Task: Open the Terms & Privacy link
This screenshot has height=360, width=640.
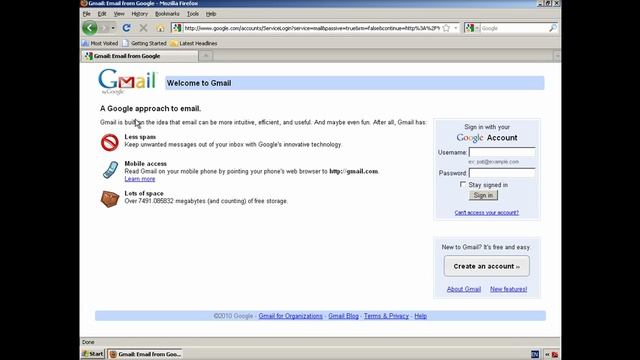Action: tap(386, 316)
